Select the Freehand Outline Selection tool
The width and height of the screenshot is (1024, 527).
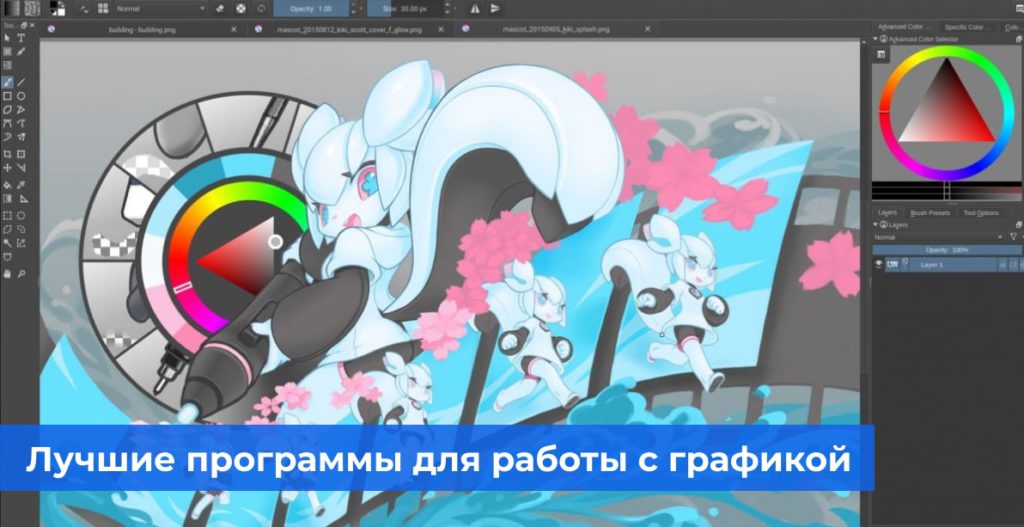click(x=21, y=229)
